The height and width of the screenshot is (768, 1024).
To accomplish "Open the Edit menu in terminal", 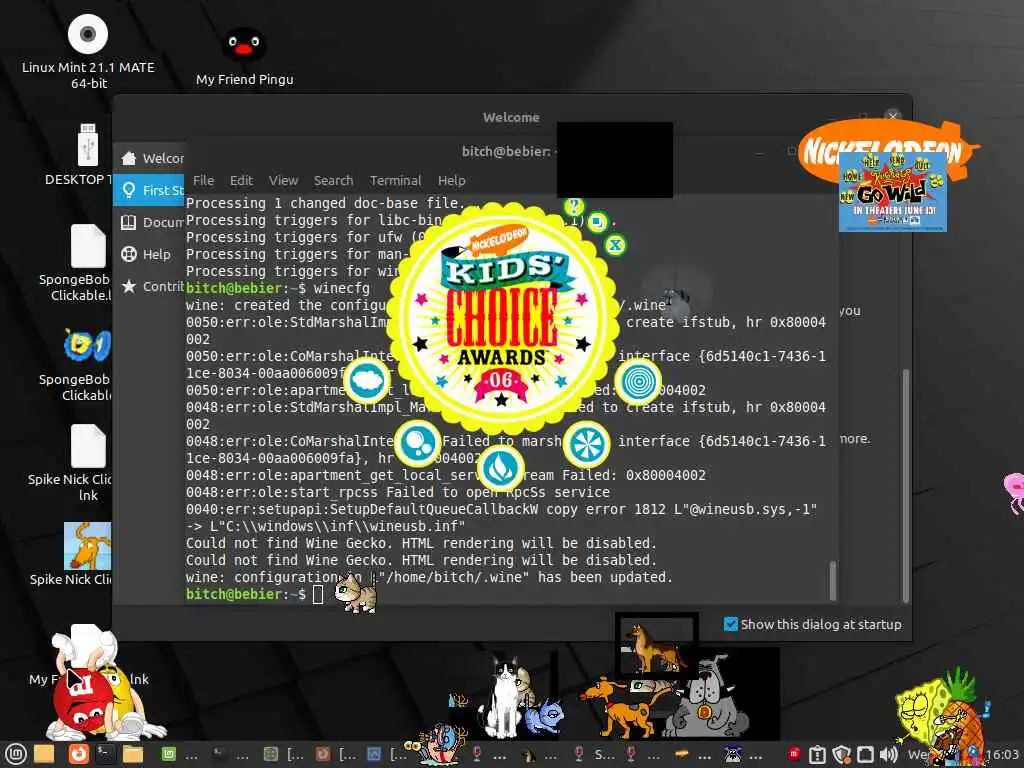I will [241, 180].
